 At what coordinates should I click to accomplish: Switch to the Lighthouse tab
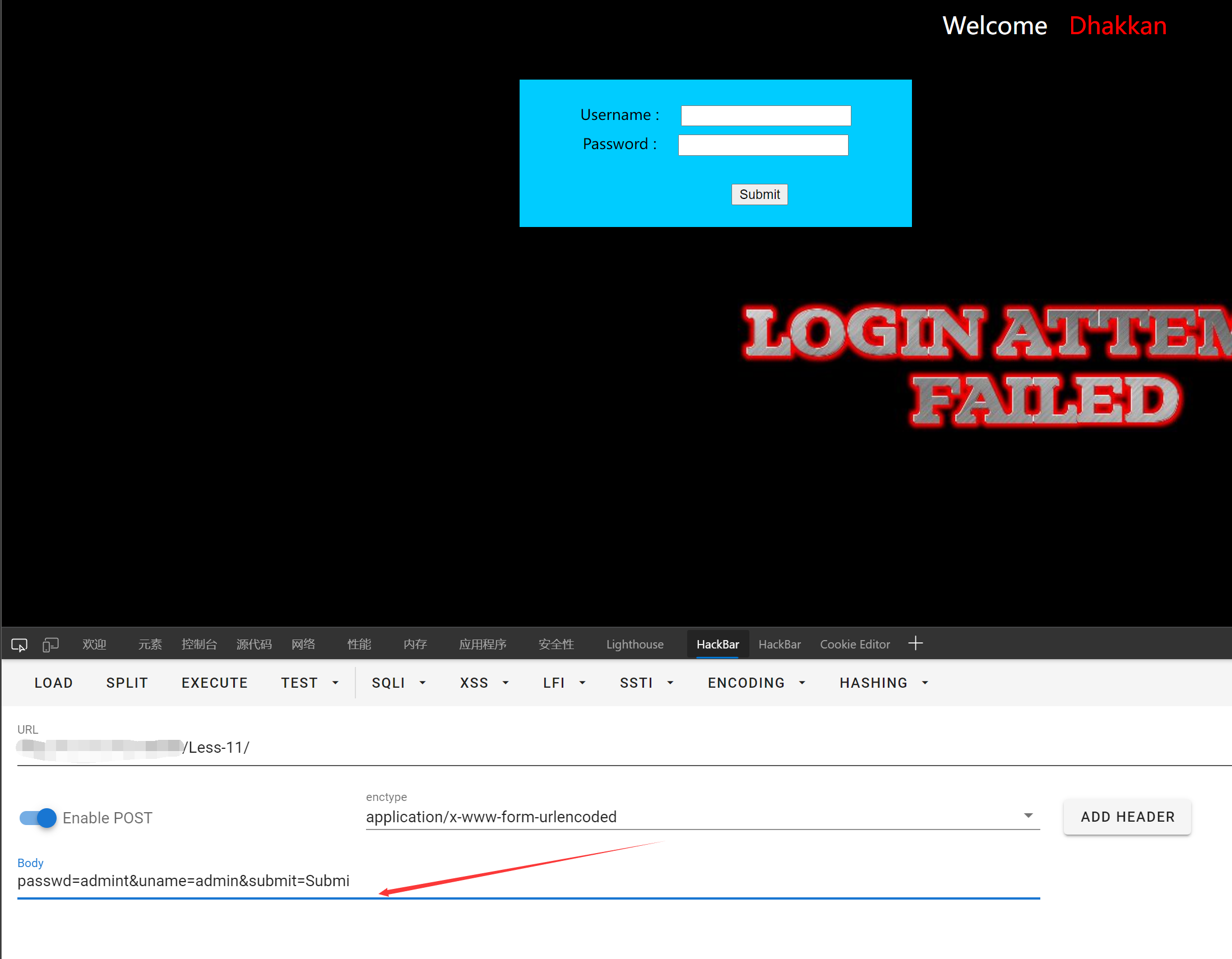click(634, 644)
